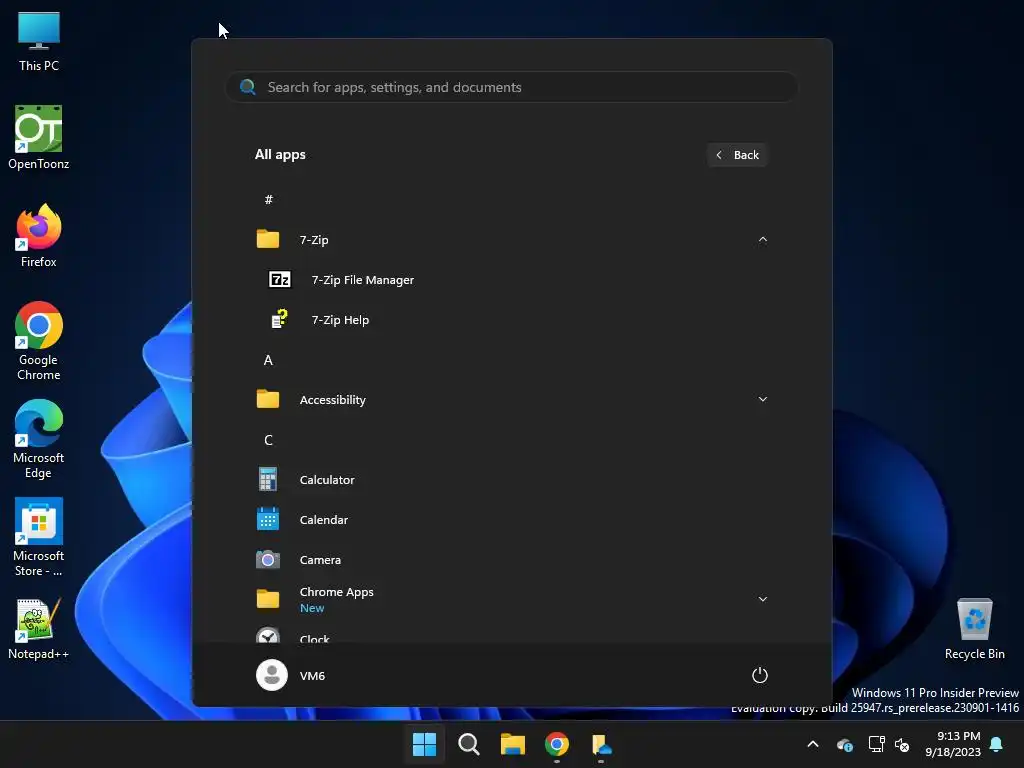Select the Microsoft Edge desktop shortcut
This screenshot has width=1024, height=768.
pos(39,439)
